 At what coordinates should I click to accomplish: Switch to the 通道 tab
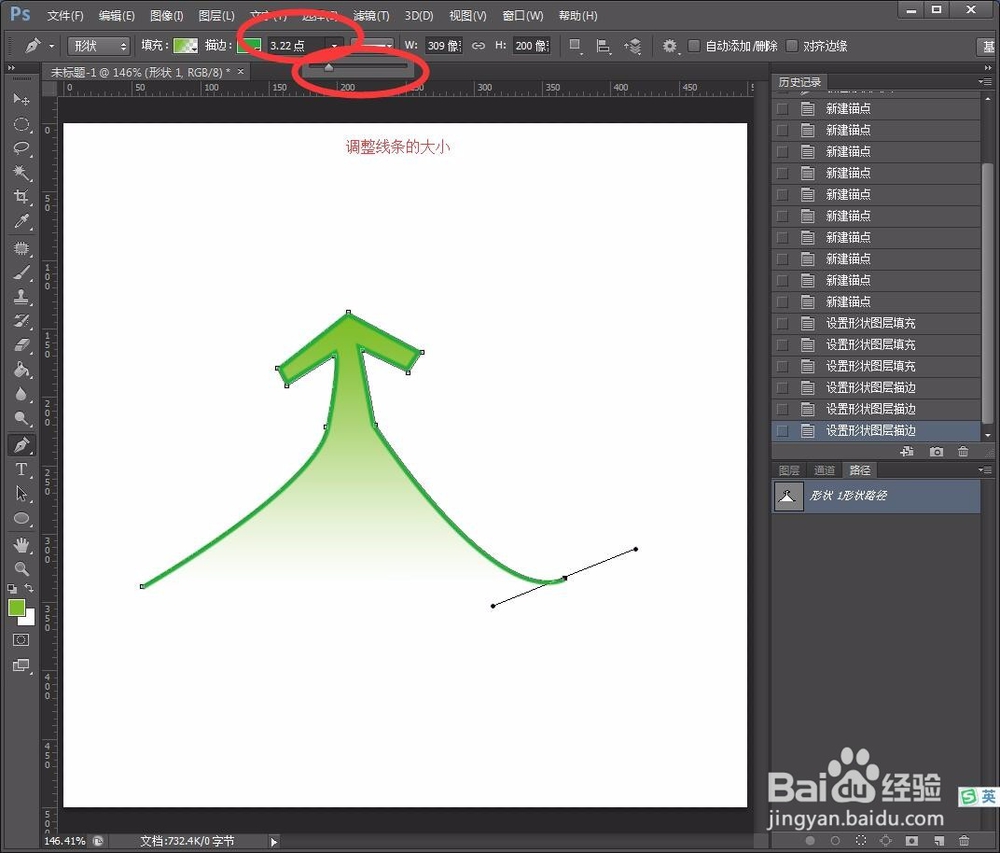[x=825, y=469]
